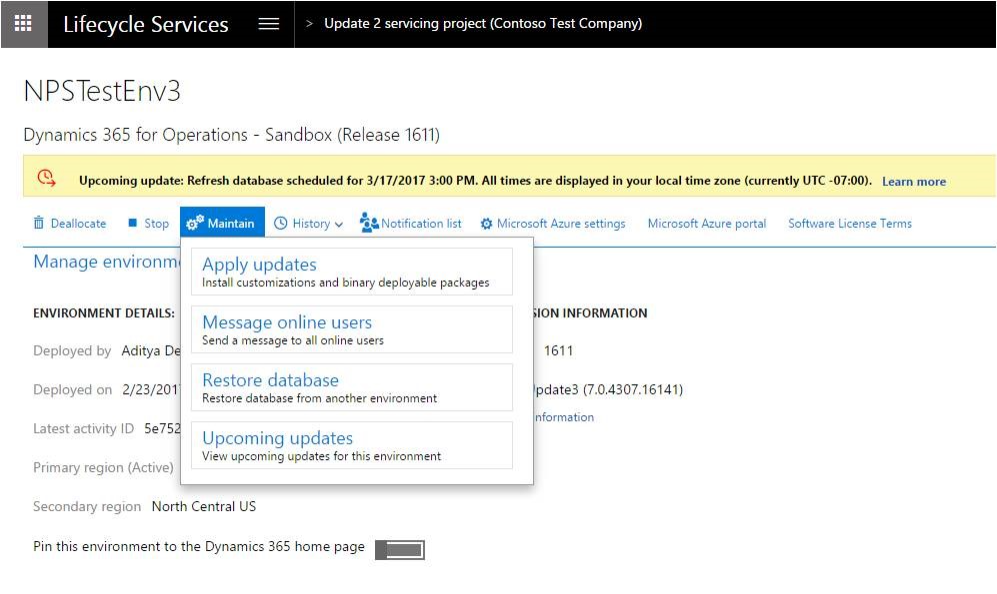997x594 pixels.
Task: Click the upcoming update clock warning icon
Action: point(46,178)
